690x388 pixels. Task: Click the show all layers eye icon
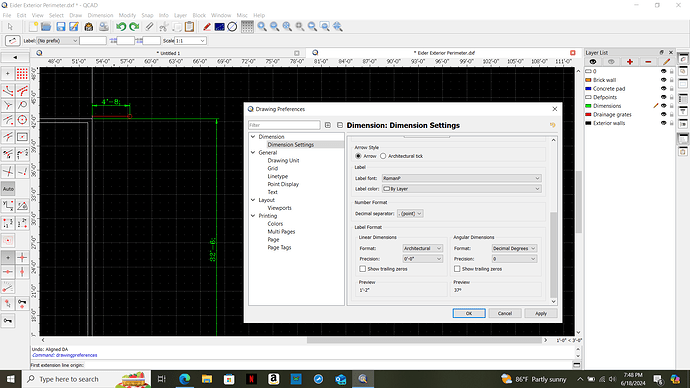pos(593,62)
